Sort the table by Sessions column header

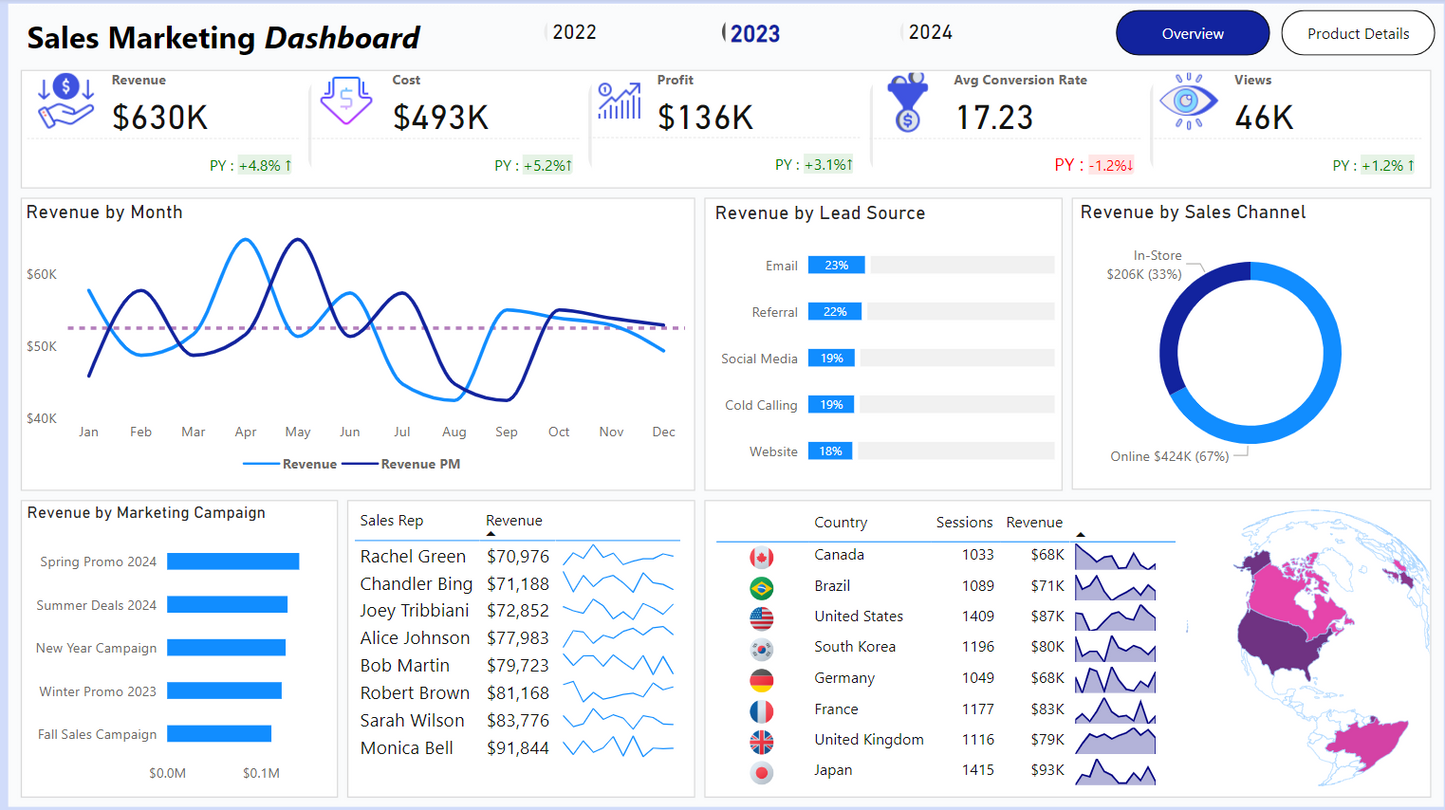point(964,522)
